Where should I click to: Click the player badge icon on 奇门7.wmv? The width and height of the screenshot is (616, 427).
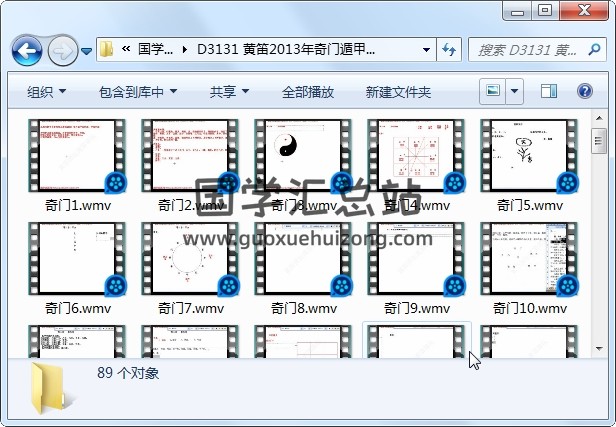(x=229, y=286)
